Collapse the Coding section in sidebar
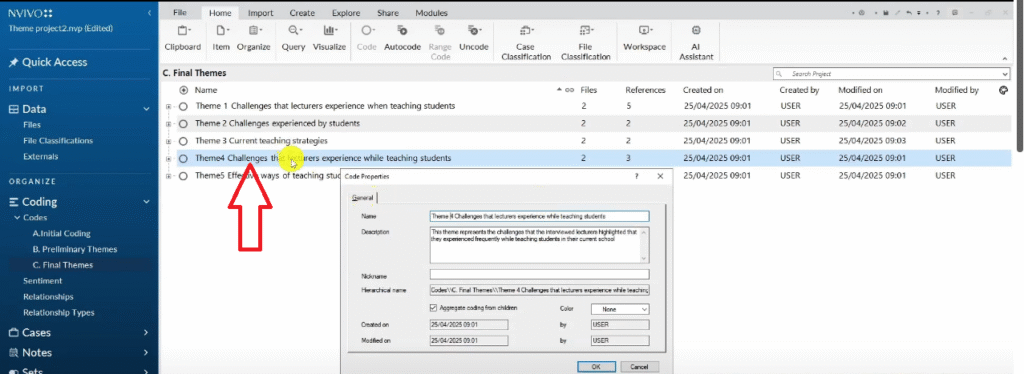 click(x=146, y=202)
